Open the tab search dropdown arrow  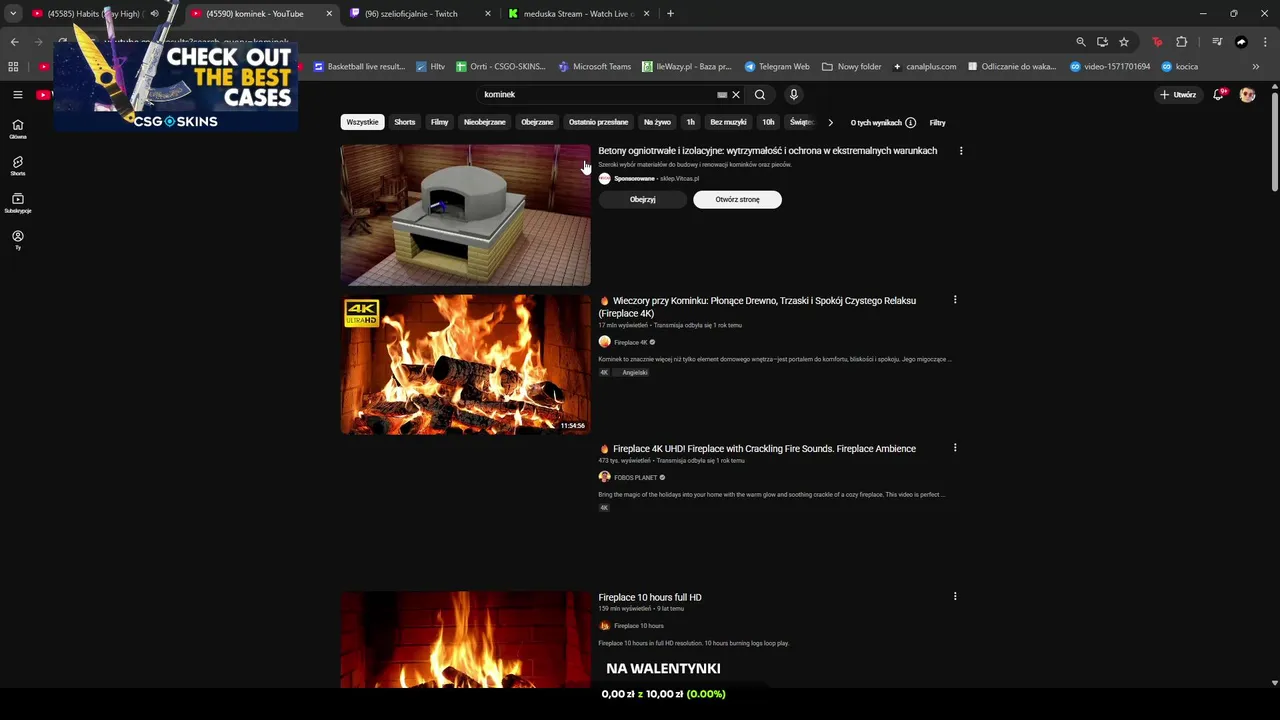click(13, 14)
